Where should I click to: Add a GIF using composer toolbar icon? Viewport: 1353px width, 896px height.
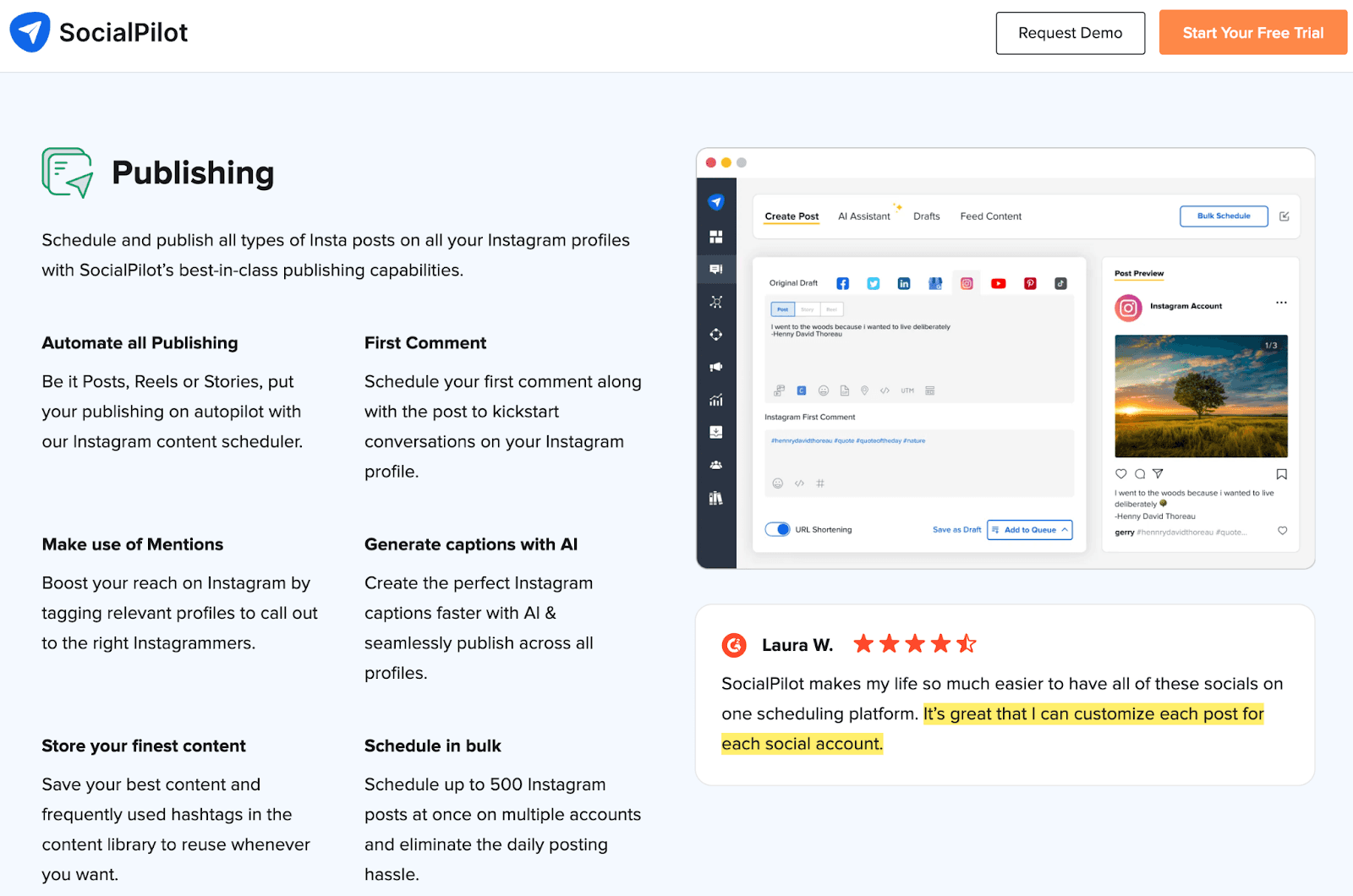pos(844,391)
